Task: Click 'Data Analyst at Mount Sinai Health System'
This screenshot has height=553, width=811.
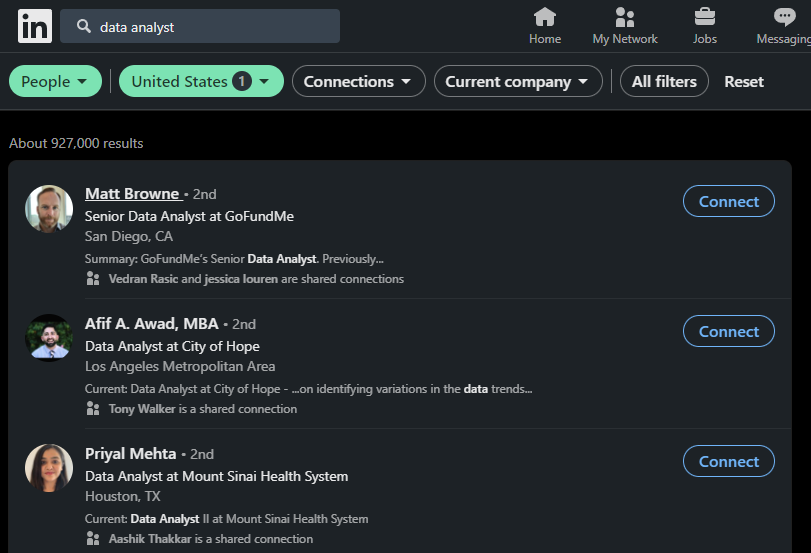Action: tap(216, 476)
